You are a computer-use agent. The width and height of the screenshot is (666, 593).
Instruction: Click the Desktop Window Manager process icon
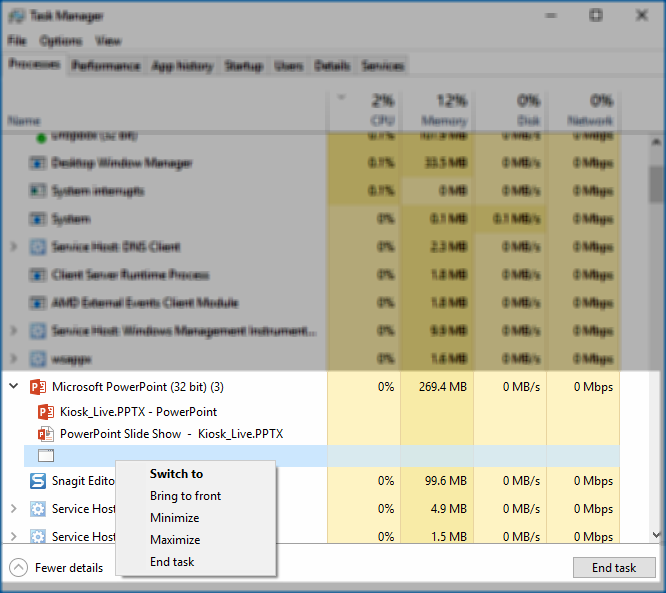(x=37, y=163)
